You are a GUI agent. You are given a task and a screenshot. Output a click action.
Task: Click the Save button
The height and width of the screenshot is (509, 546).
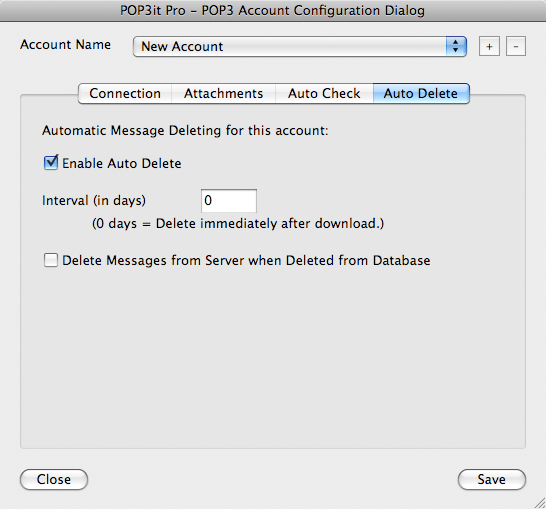(x=492, y=479)
